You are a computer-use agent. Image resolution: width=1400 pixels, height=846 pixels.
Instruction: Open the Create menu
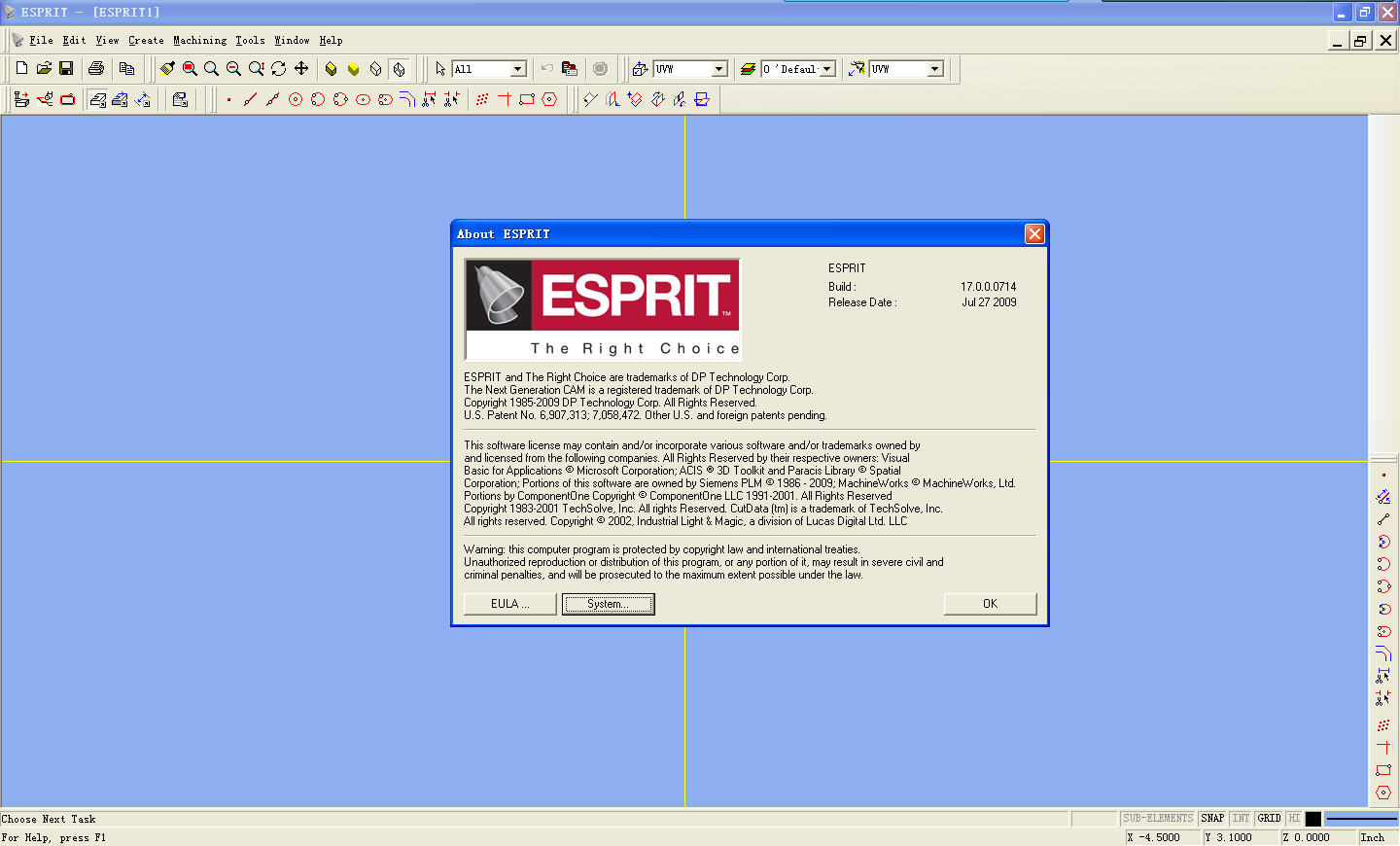(146, 40)
